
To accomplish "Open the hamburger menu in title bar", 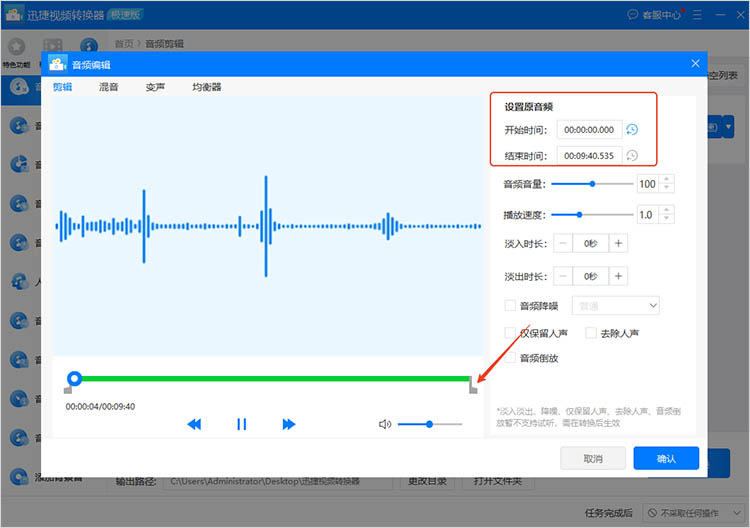I will [x=697, y=15].
